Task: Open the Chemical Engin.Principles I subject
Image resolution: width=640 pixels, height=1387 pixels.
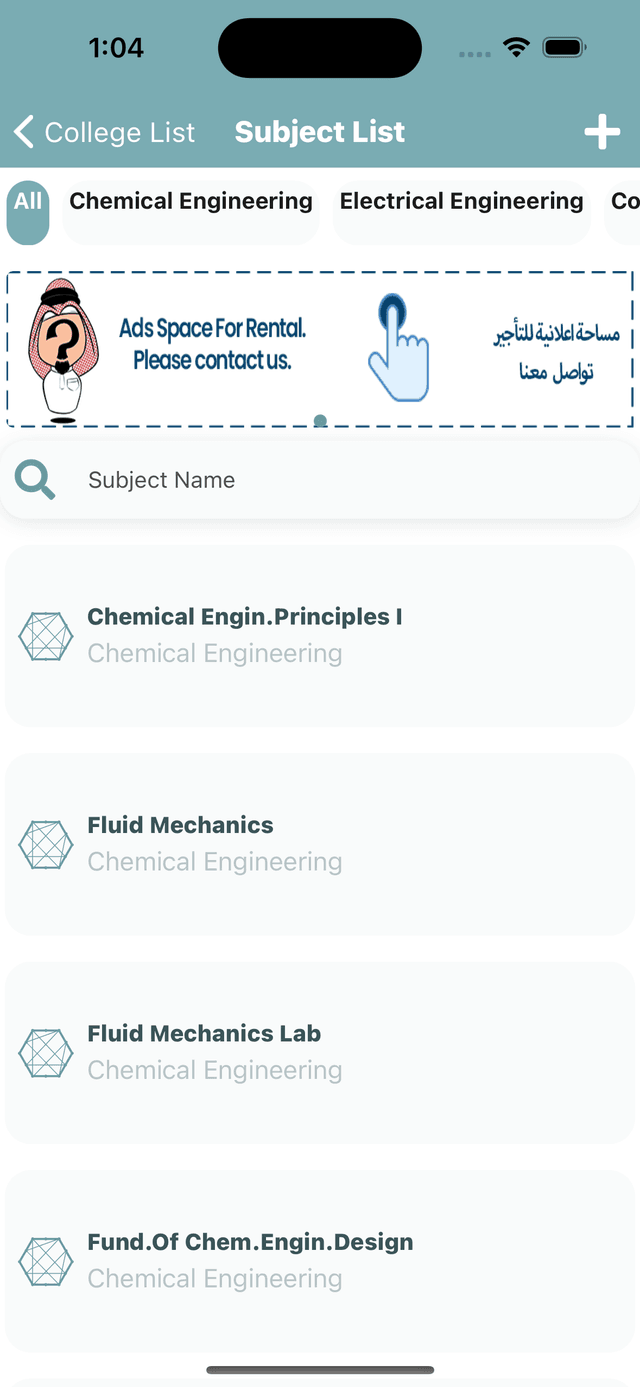Action: point(320,636)
